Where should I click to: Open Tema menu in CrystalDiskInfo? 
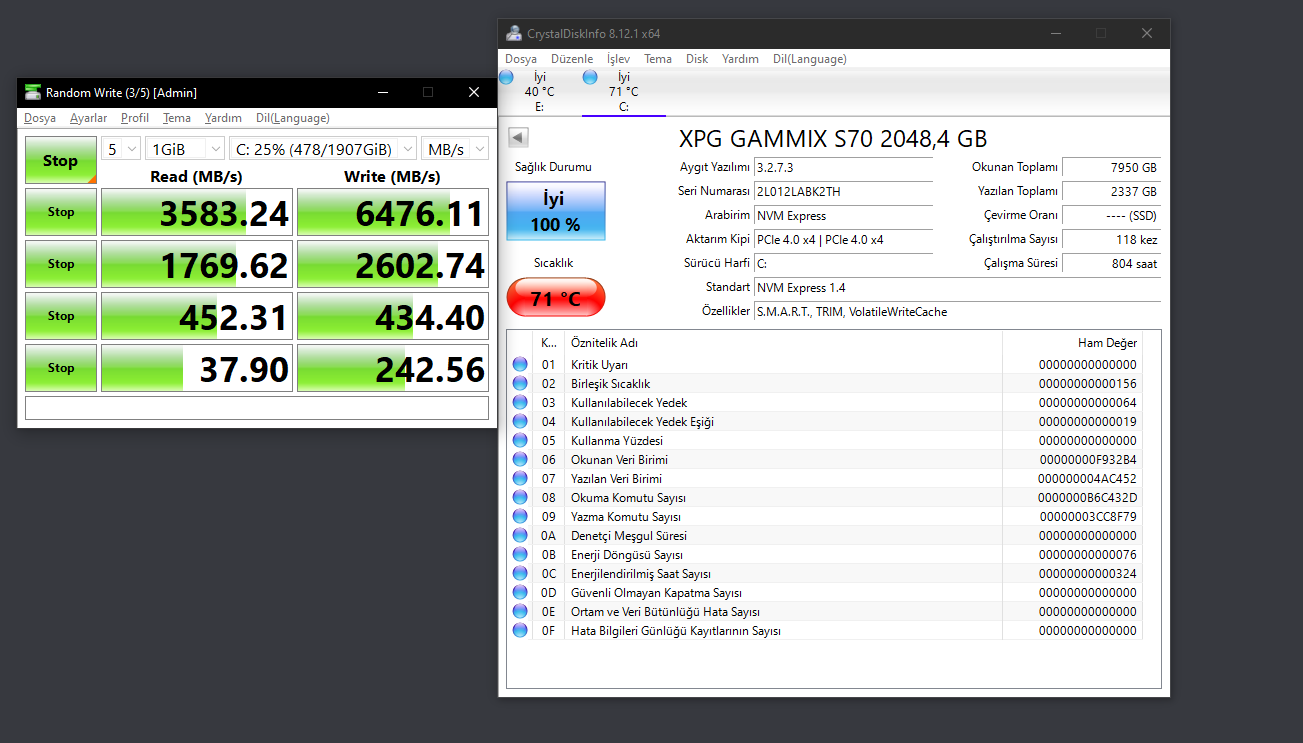(x=658, y=59)
